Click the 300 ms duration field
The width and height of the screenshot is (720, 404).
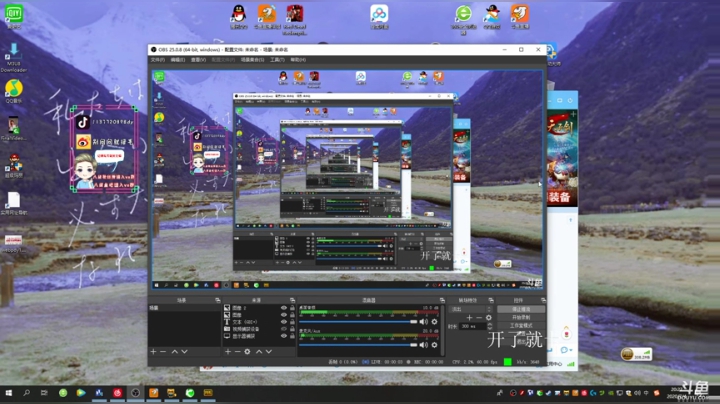pyautogui.click(x=473, y=326)
